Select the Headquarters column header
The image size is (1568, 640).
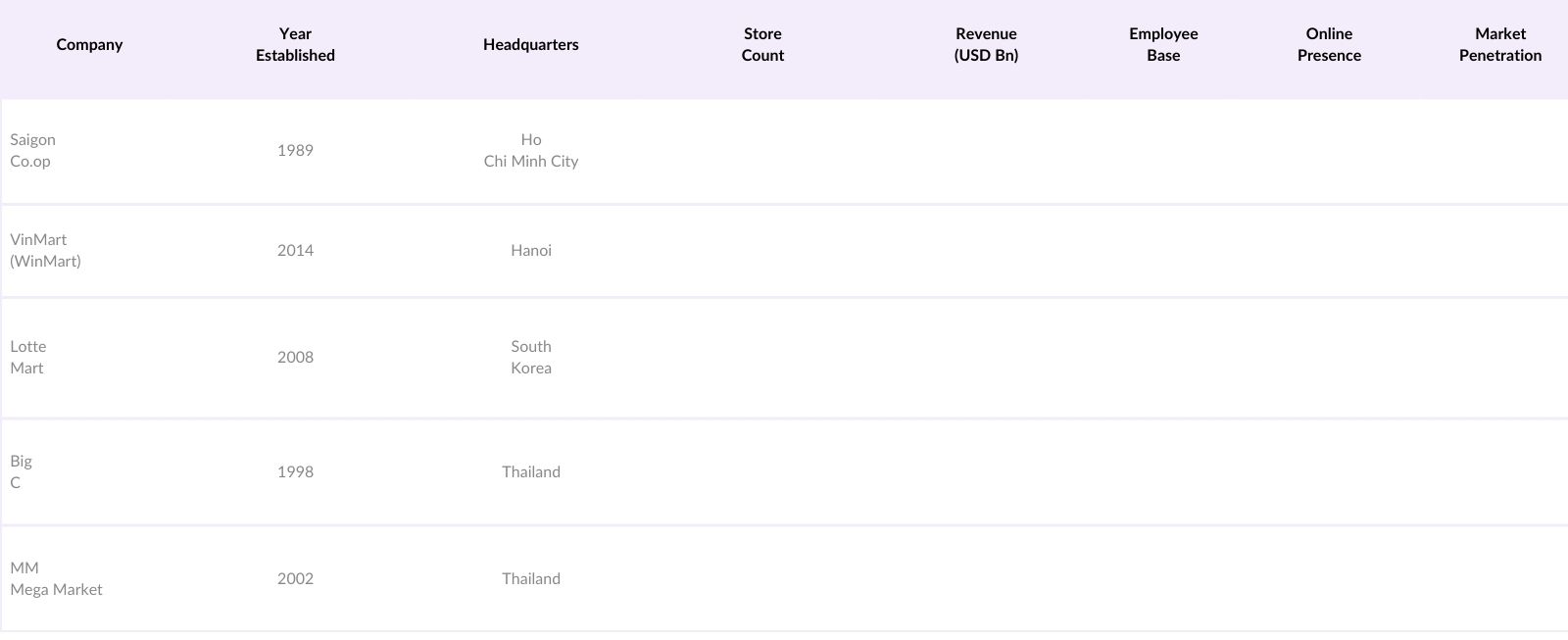530,45
